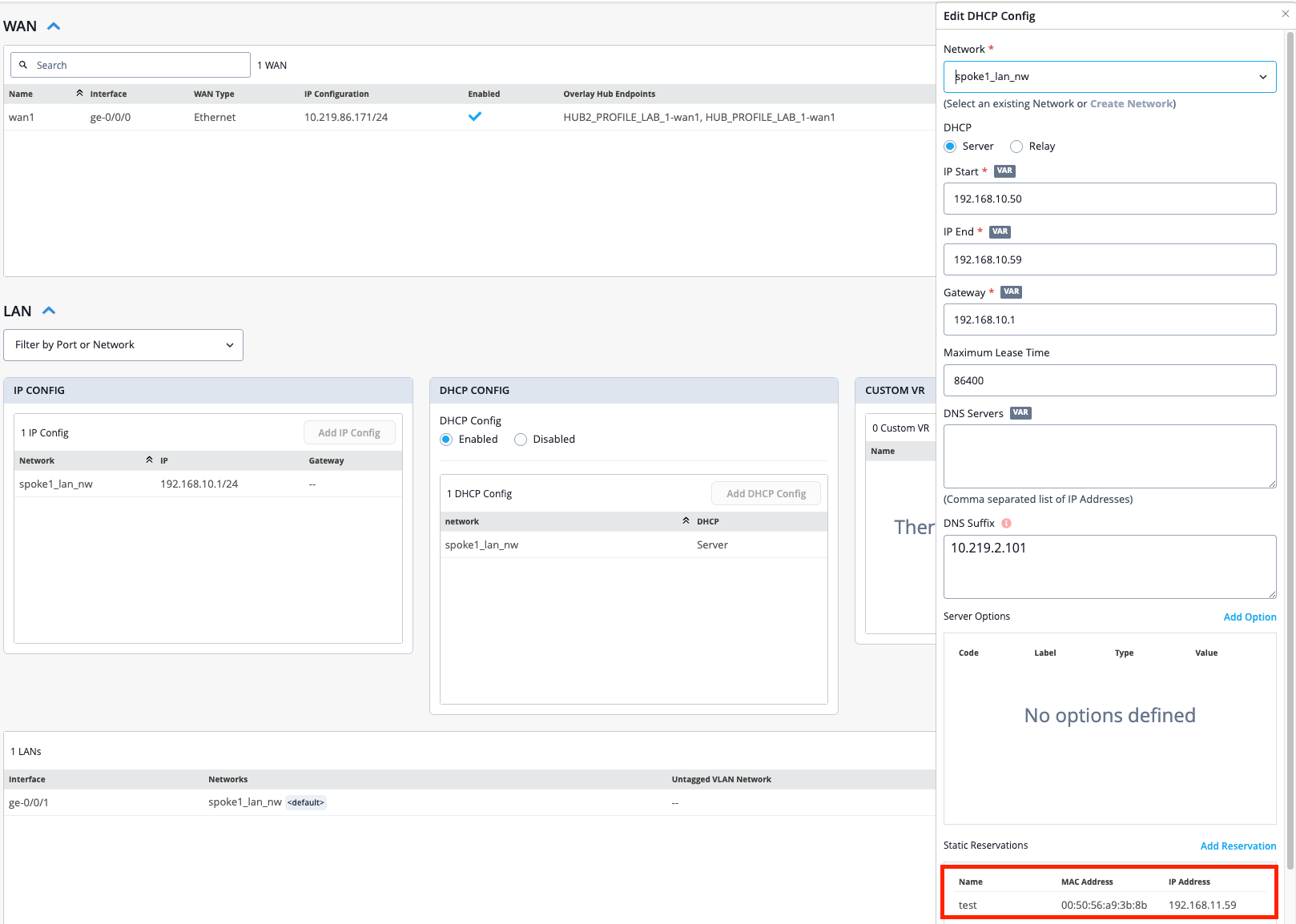Viewport: 1296px width, 924px height.
Task: Collapse the WAN section chevron
Action: [54, 26]
